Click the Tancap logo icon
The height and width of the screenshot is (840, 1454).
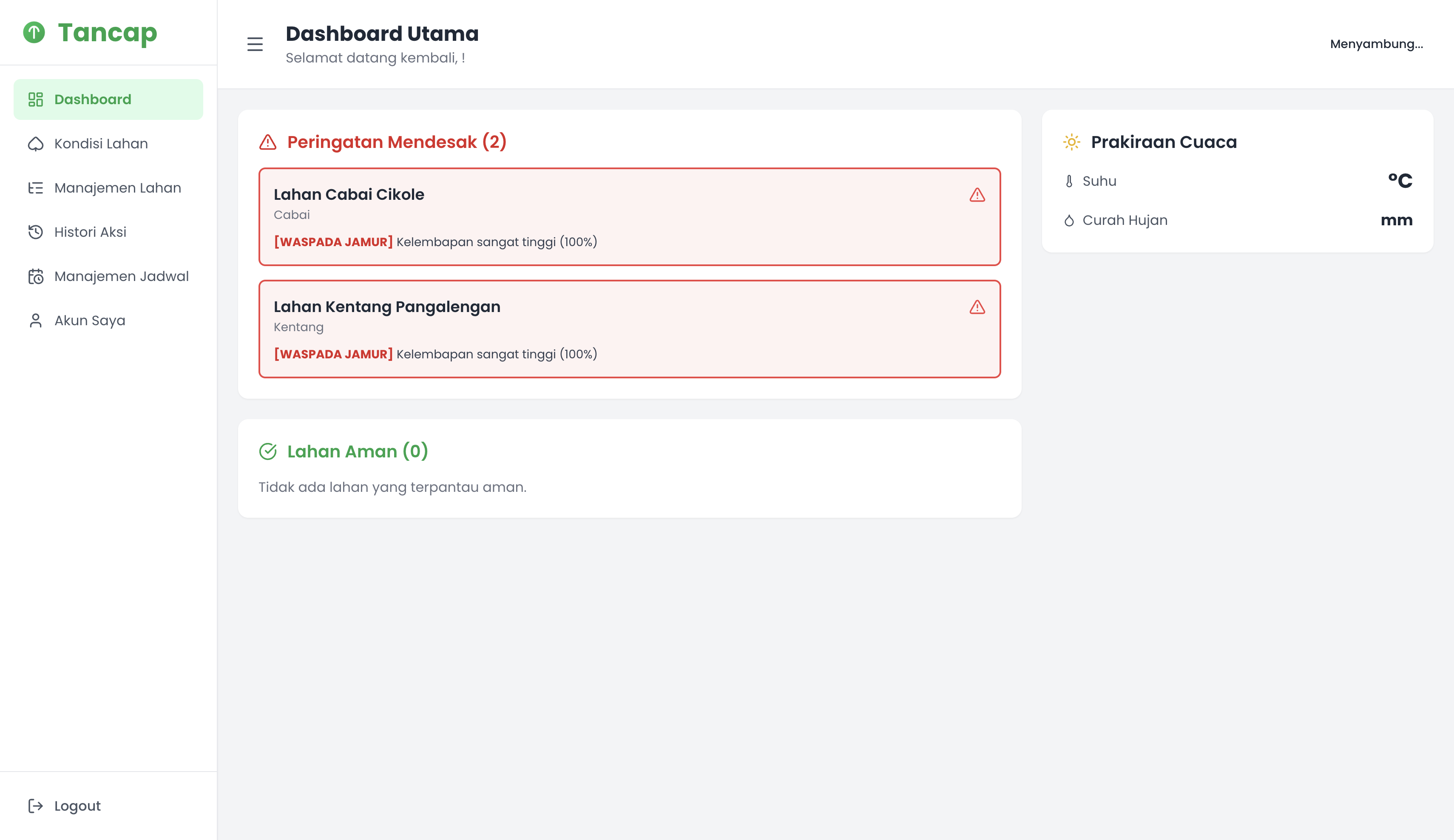[x=34, y=33]
